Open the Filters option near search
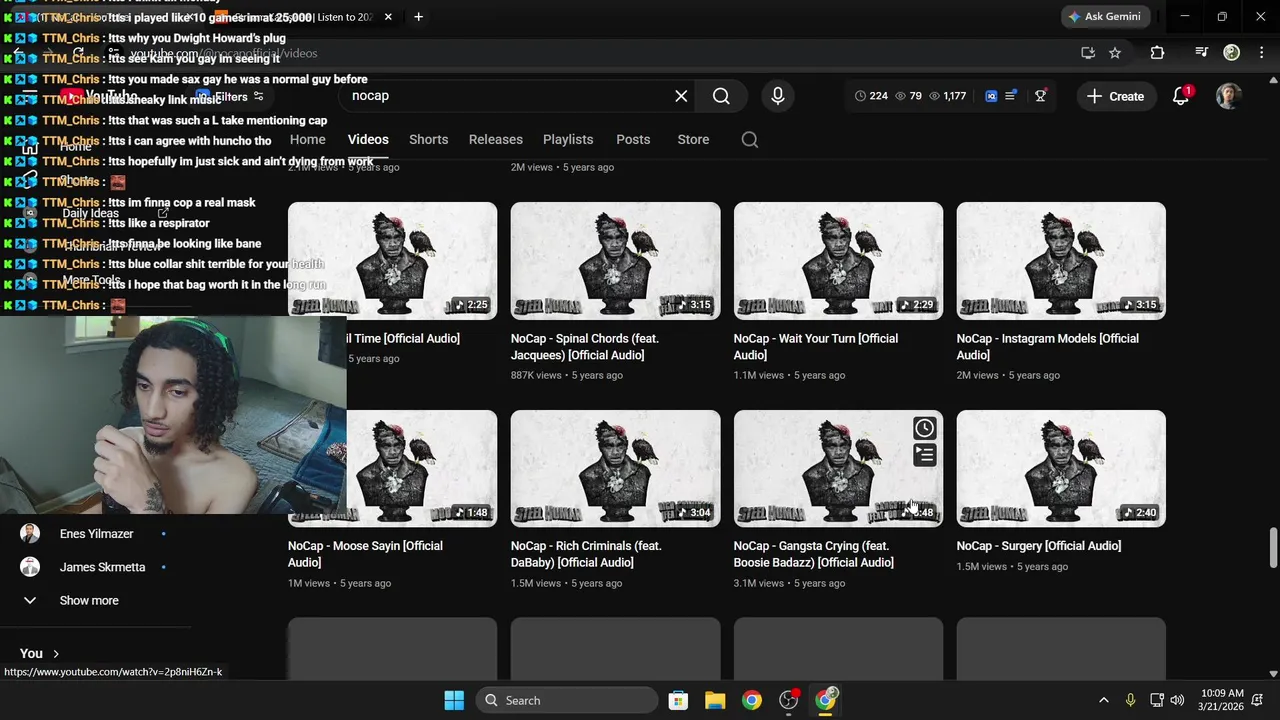The image size is (1280, 720). pyautogui.click(x=230, y=97)
